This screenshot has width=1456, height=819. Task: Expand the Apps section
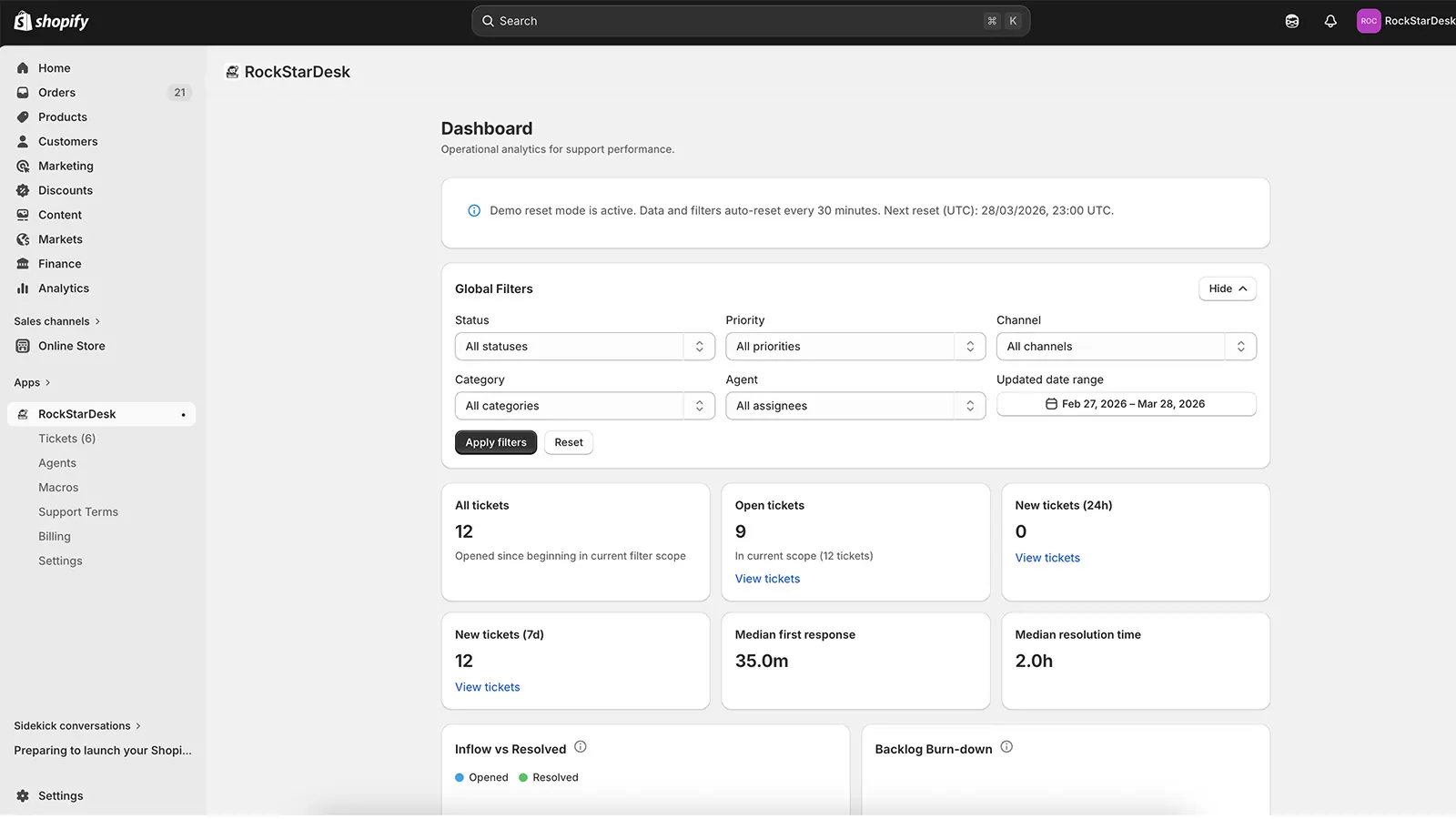(32, 383)
